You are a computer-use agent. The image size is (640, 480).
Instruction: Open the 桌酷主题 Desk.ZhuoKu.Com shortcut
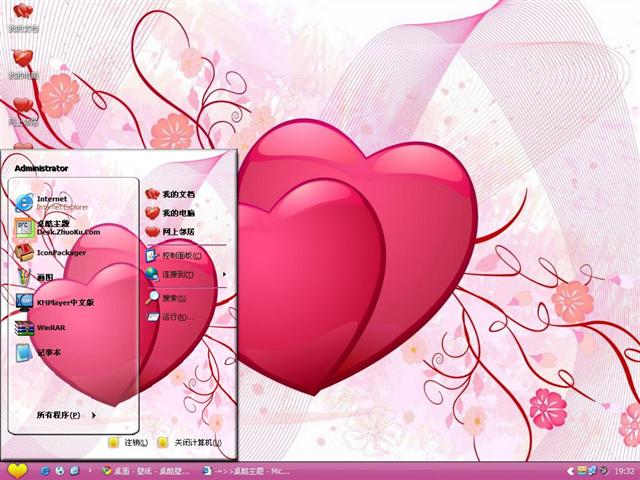click(x=57, y=228)
